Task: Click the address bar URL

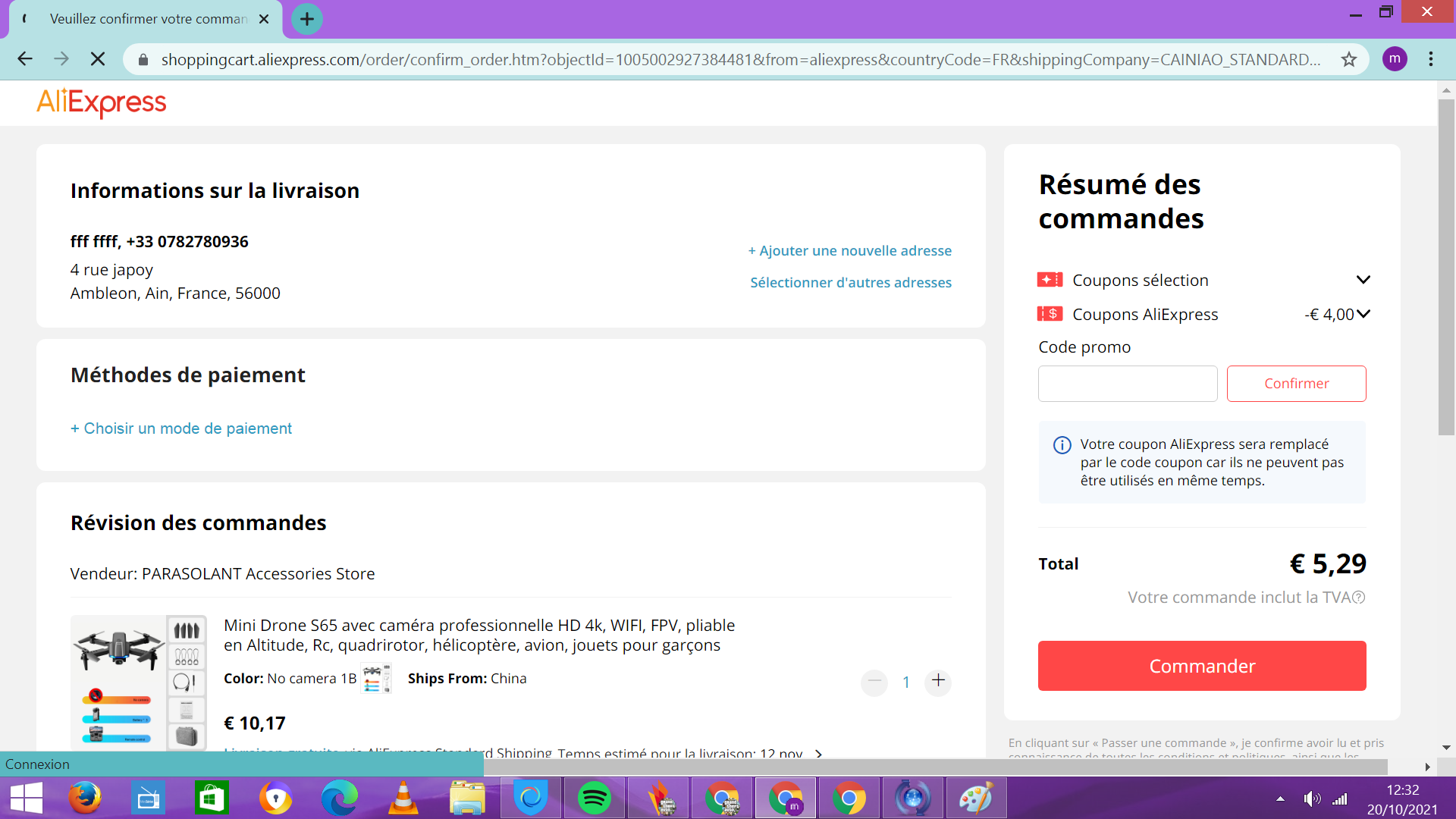Action: 739,59
